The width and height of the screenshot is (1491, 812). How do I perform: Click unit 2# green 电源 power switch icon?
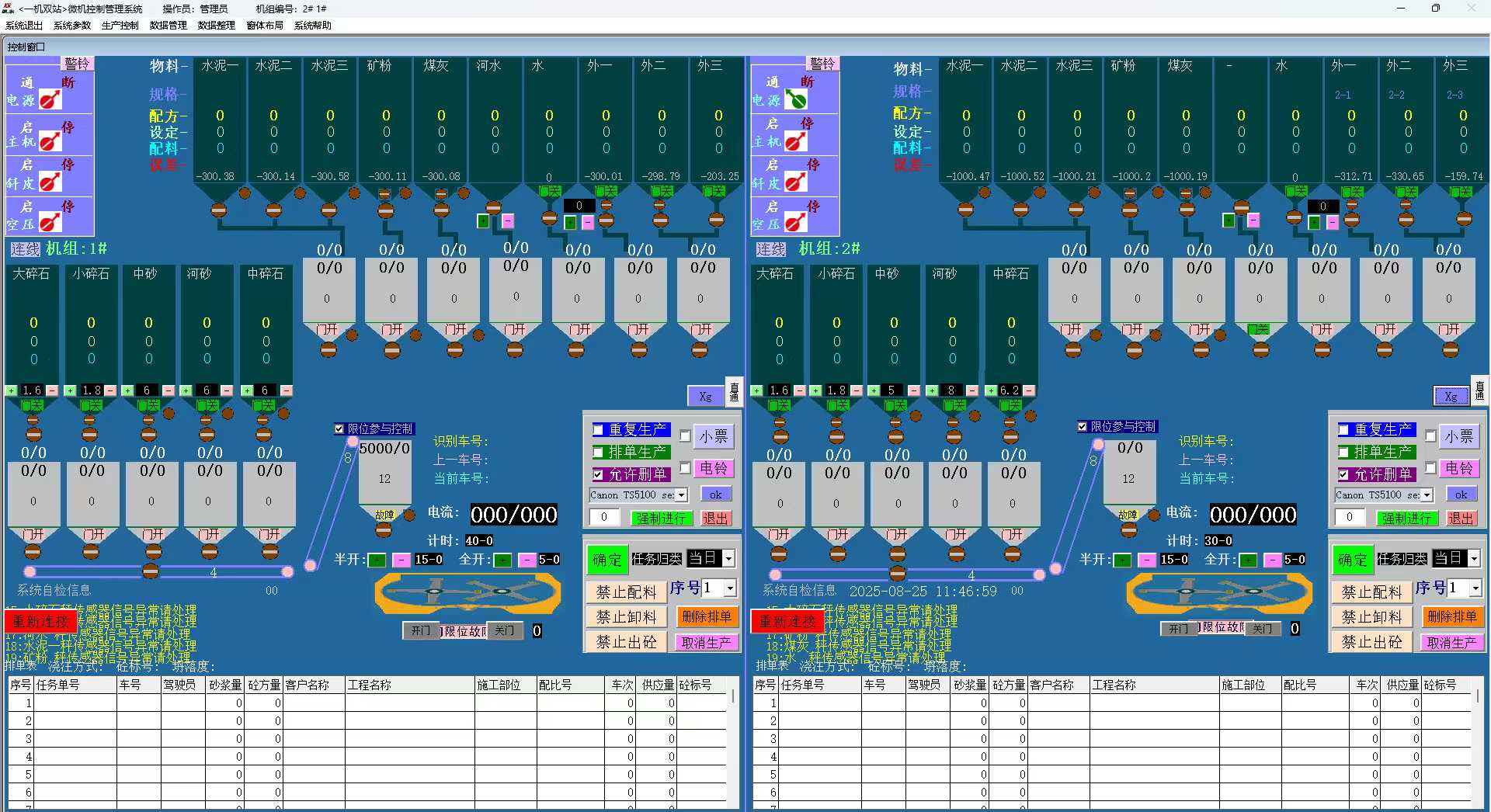(796, 99)
